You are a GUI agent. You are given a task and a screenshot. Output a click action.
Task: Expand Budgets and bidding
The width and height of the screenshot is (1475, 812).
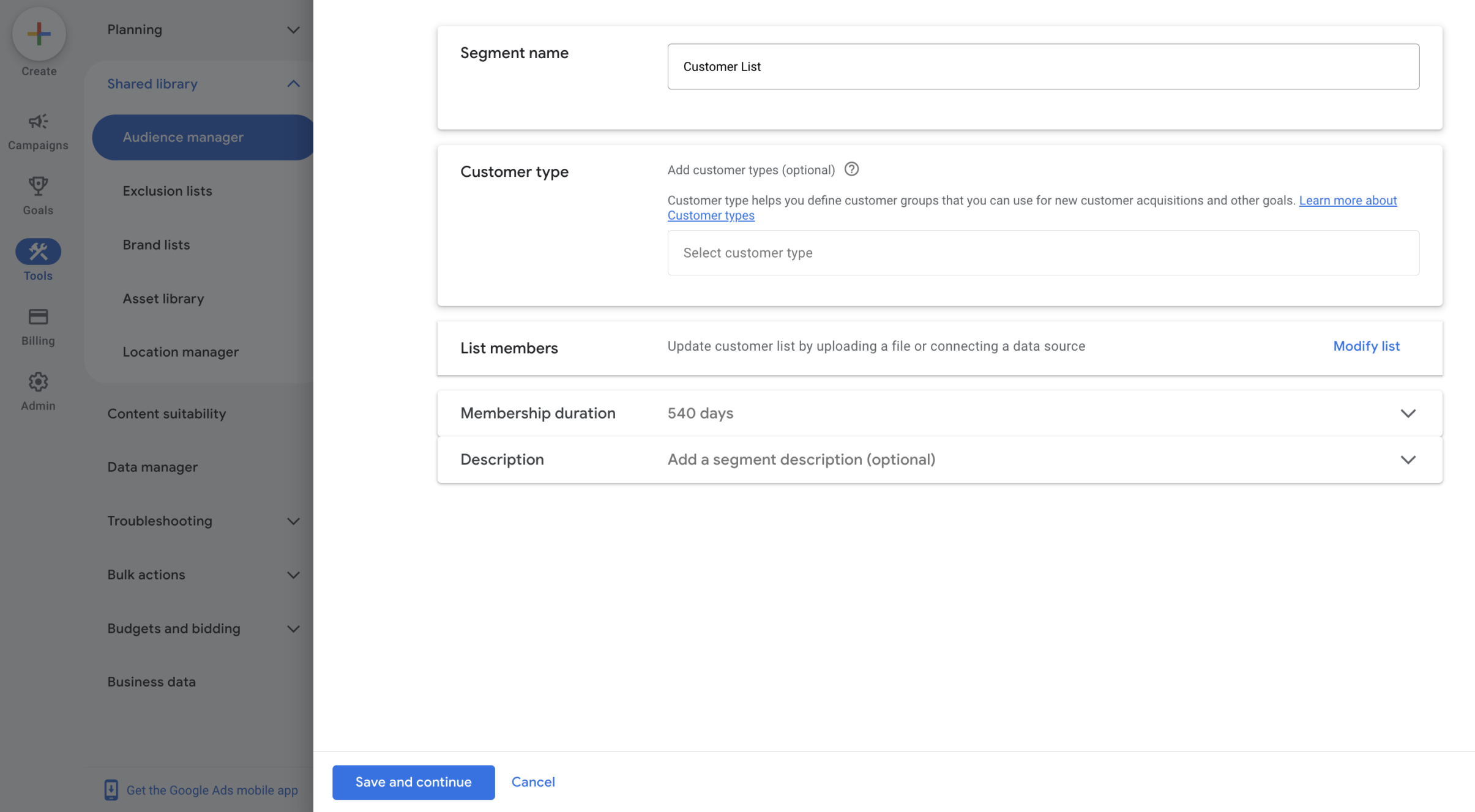[x=294, y=628]
